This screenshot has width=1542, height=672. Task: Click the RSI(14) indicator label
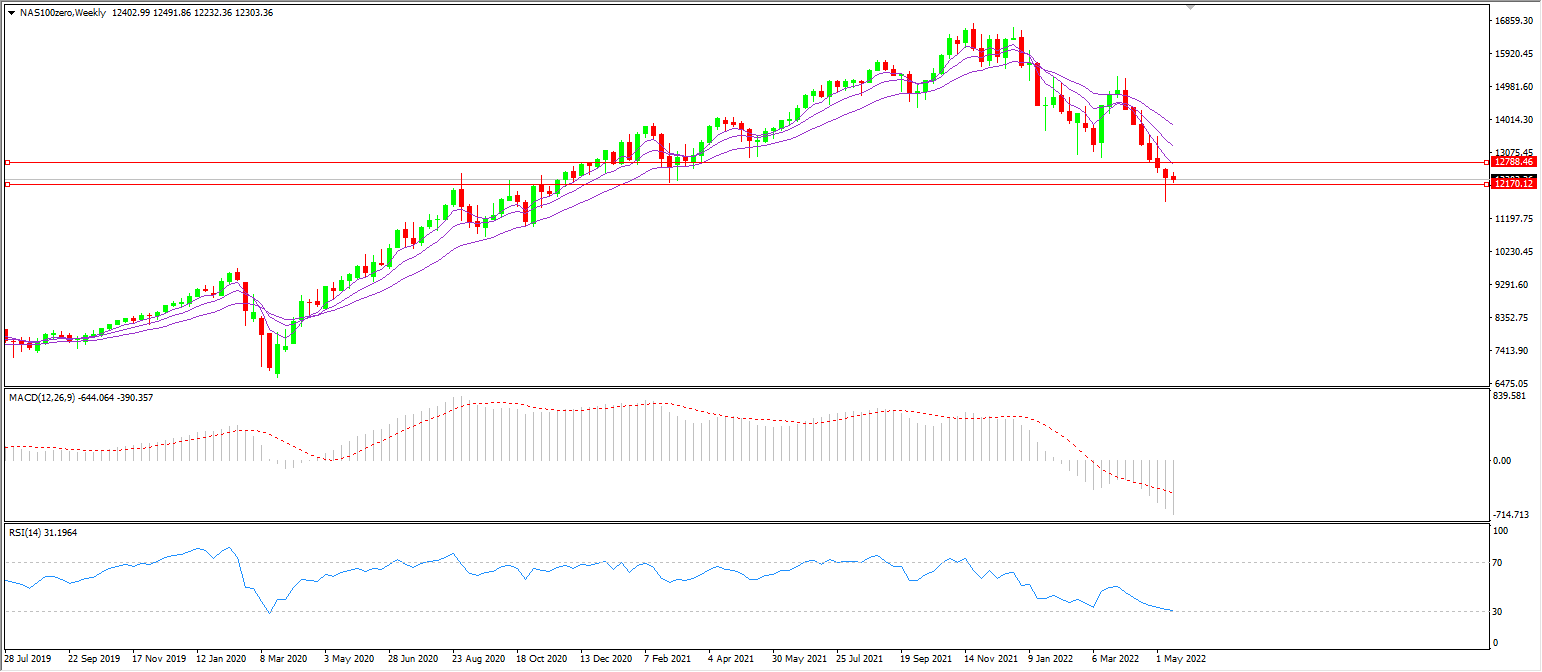(x=27, y=533)
